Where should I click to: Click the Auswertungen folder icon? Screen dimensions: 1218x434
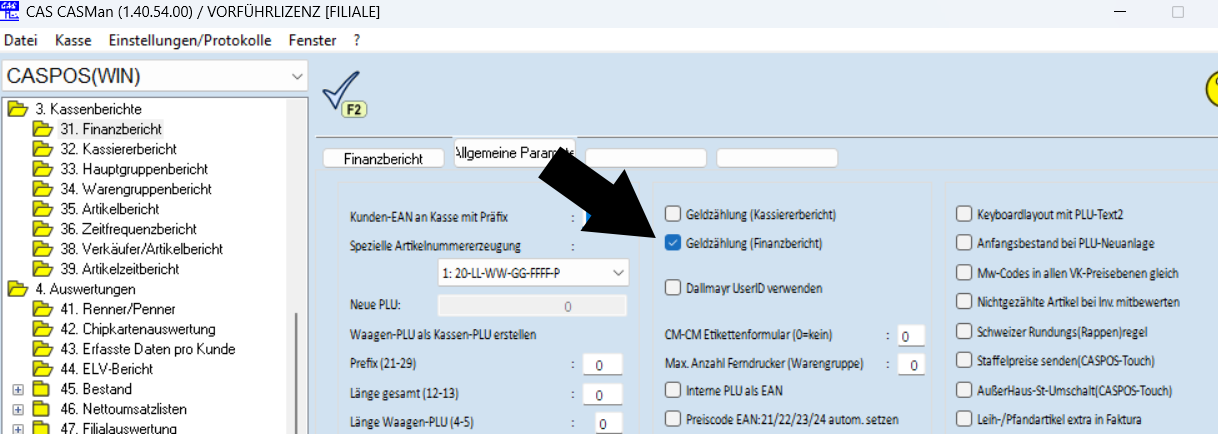pos(17,289)
